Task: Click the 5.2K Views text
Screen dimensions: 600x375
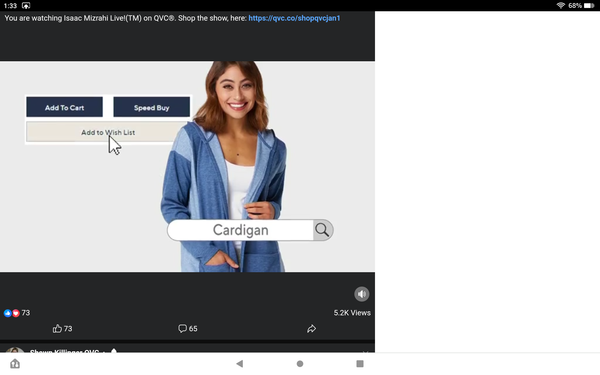Action: (352, 313)
